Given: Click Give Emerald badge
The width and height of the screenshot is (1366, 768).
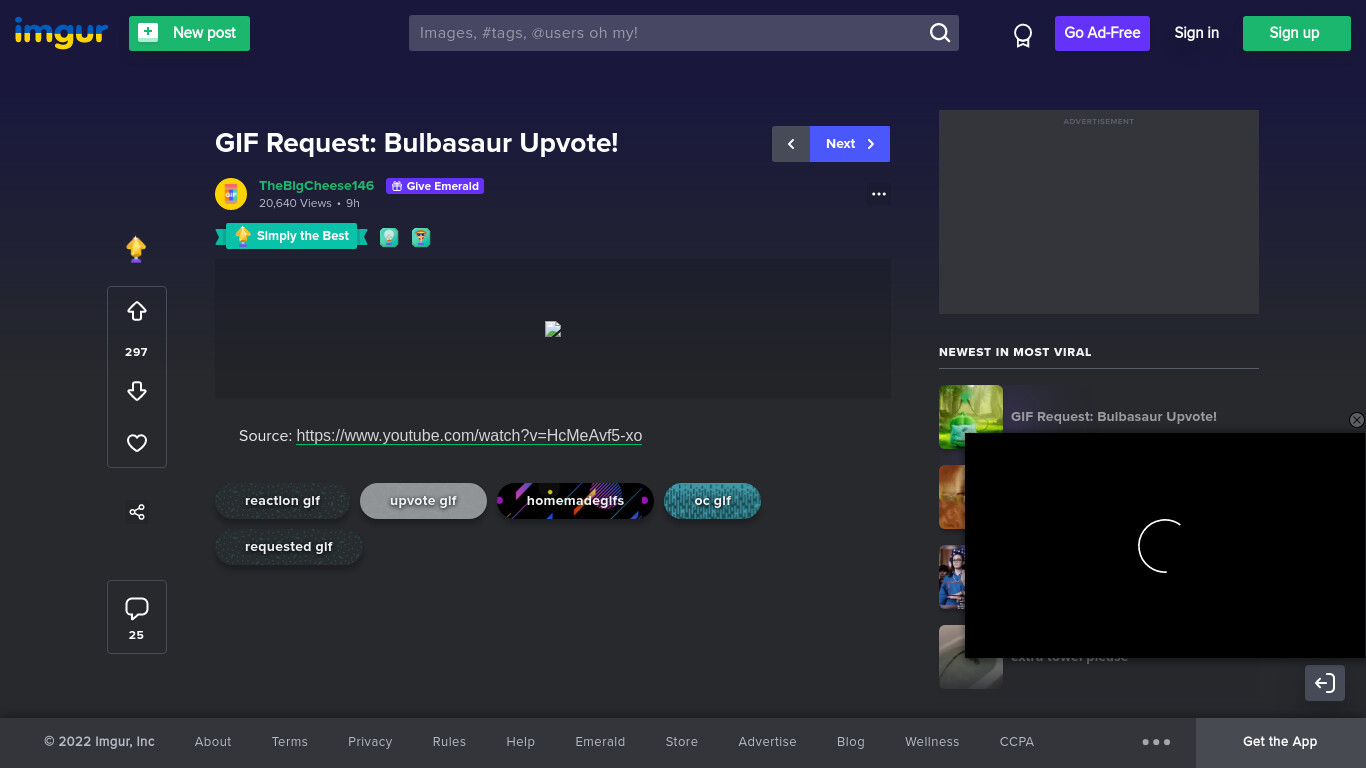Looking at the screenshot, I should click(x=435, y=186).
